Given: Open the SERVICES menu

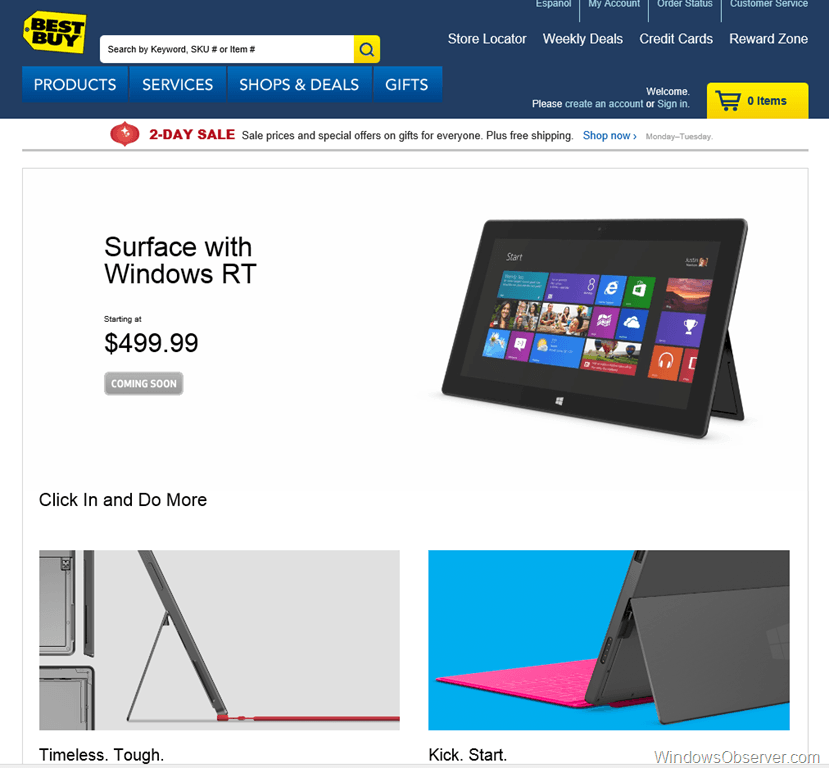Looking at the screenshot, I should [x=178, y=85].
